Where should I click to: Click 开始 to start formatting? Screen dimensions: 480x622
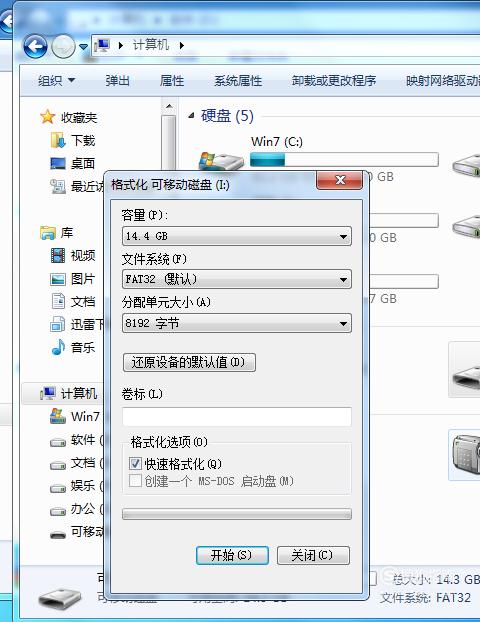point(232,555)
